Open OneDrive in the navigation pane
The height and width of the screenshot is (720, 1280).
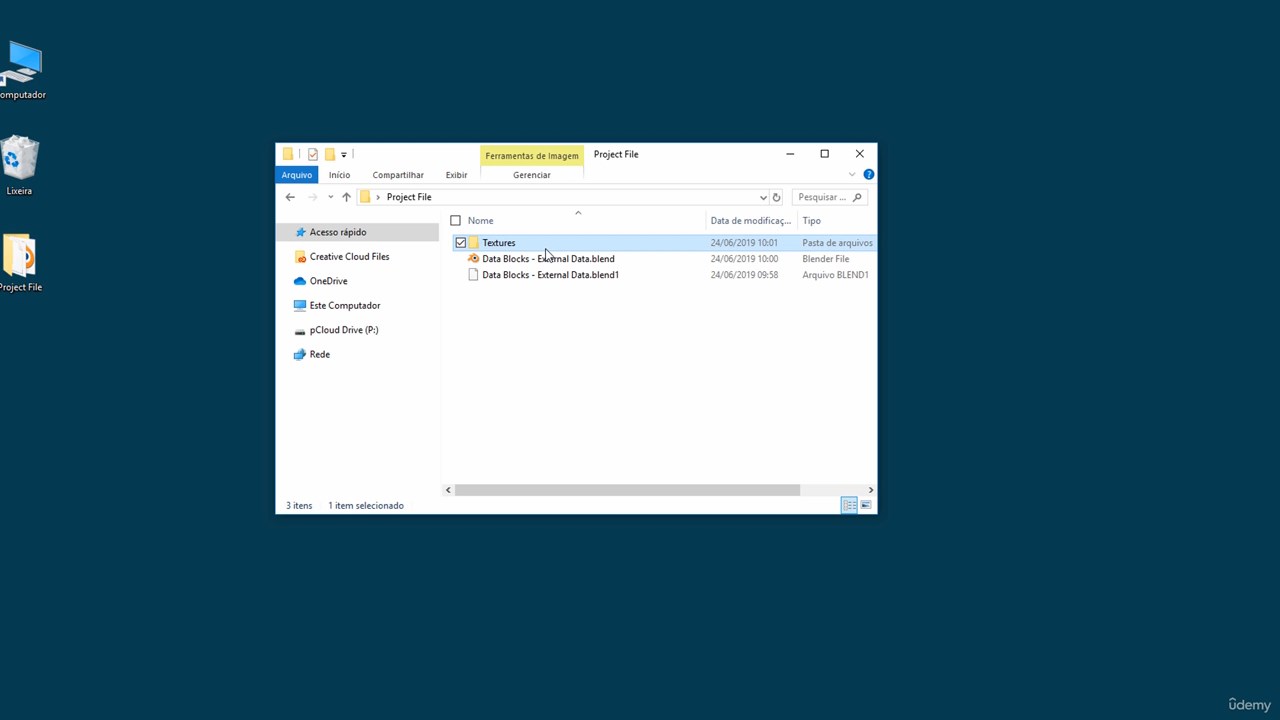[328, 281]
